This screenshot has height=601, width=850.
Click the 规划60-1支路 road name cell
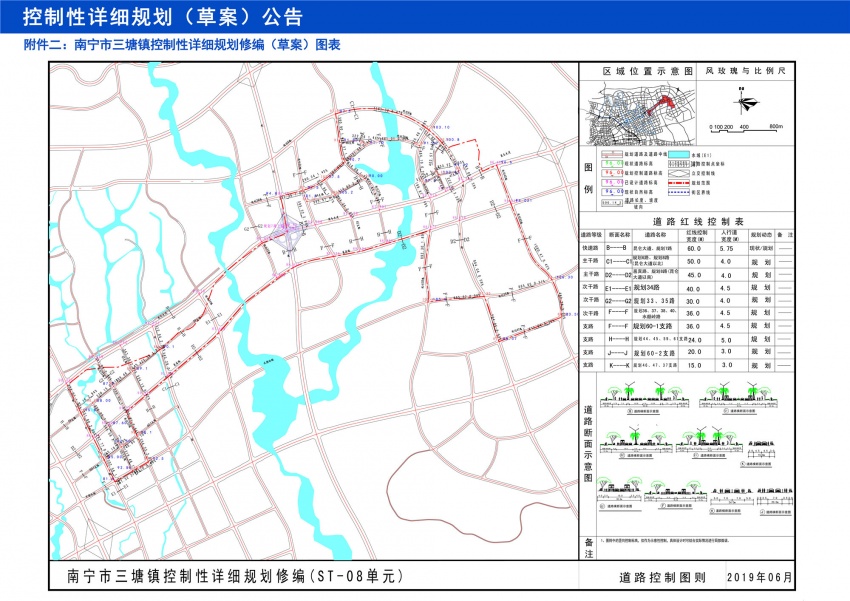(653, 326)
